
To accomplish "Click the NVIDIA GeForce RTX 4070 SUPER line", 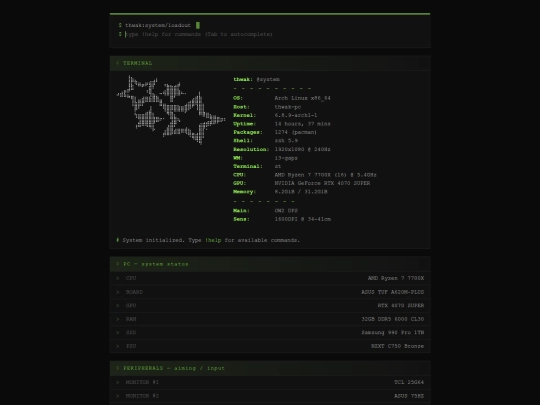I will 322,183.
